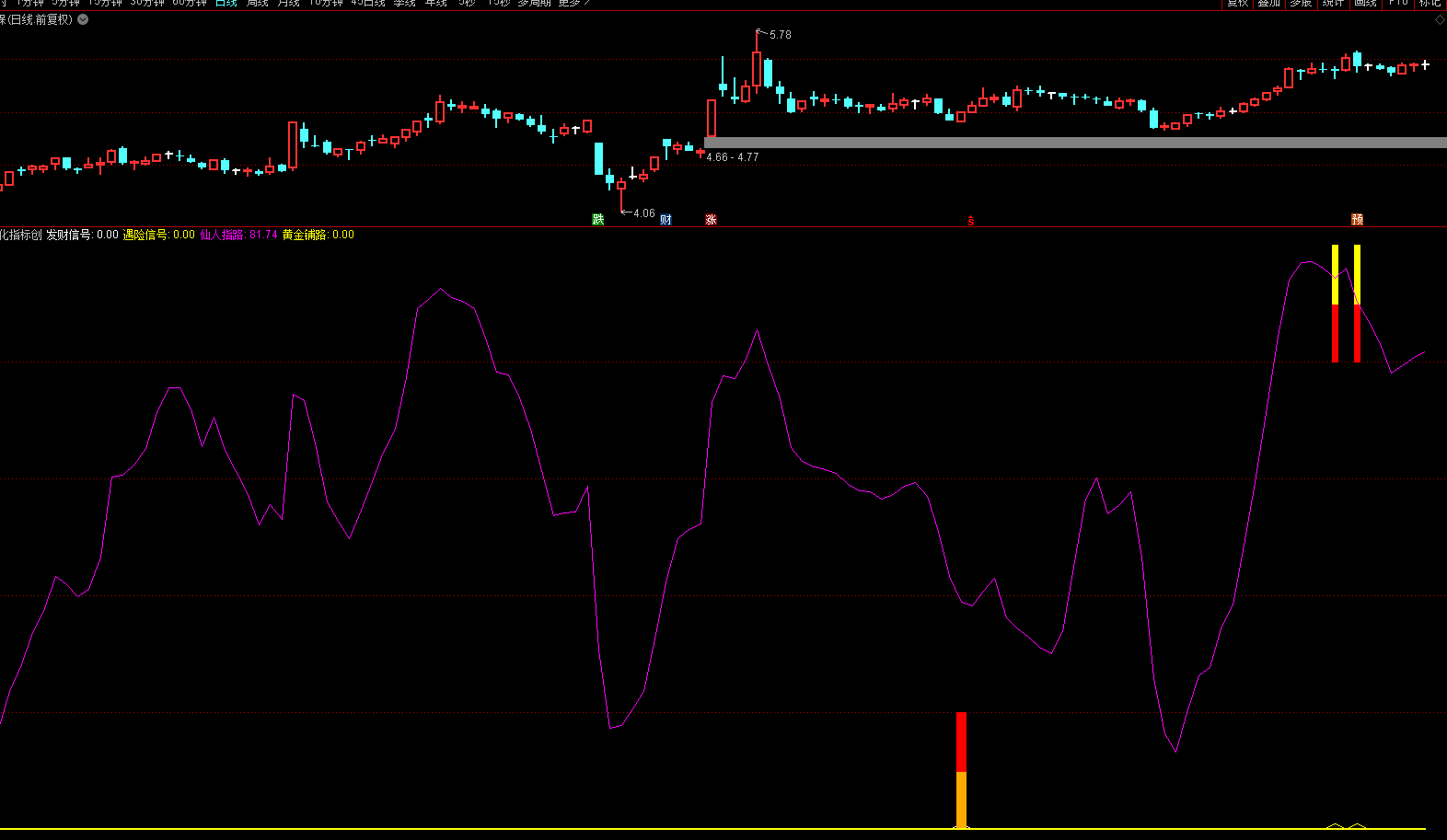This screenshot has height=840, width=1447.
Task: Click the red 涨 marker icon
Action: point(711,219)
